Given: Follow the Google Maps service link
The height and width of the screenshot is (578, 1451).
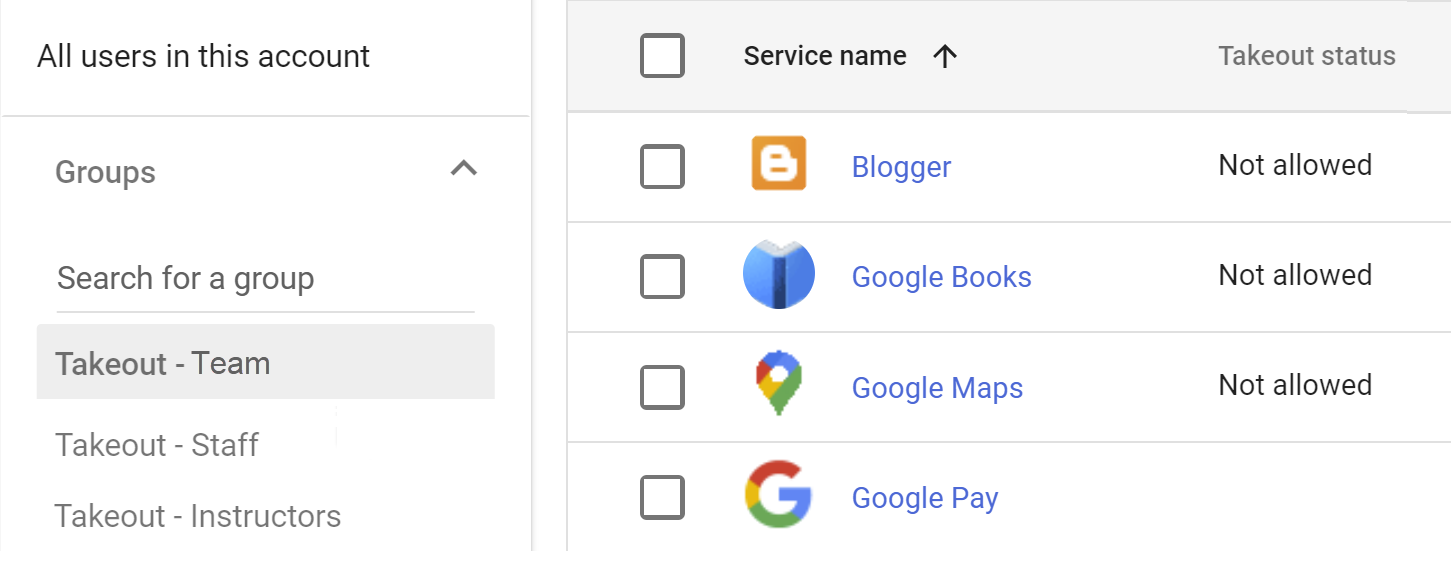Looking at the screenshot, I should click(x=937, y=388).
